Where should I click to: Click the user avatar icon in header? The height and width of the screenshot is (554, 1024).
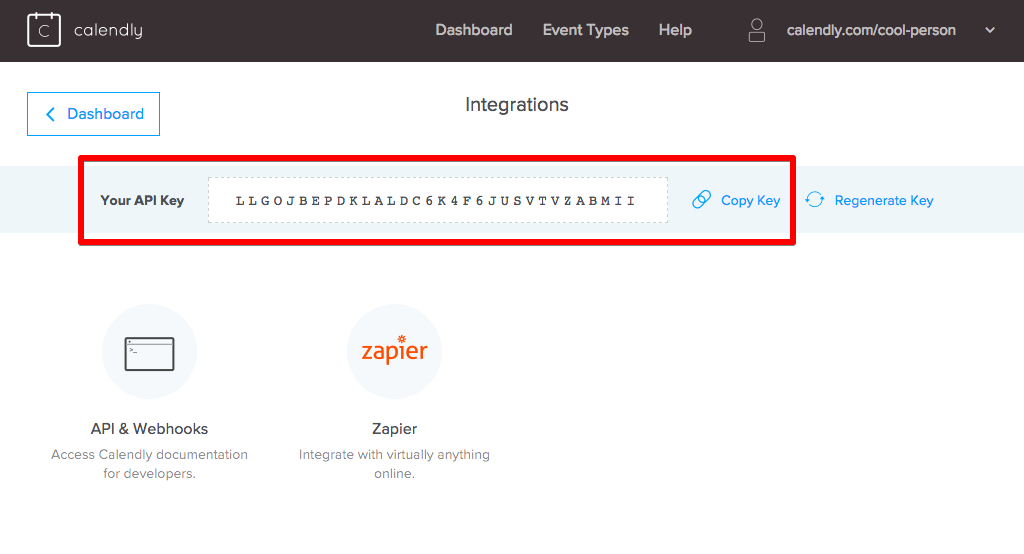[756, 30]
